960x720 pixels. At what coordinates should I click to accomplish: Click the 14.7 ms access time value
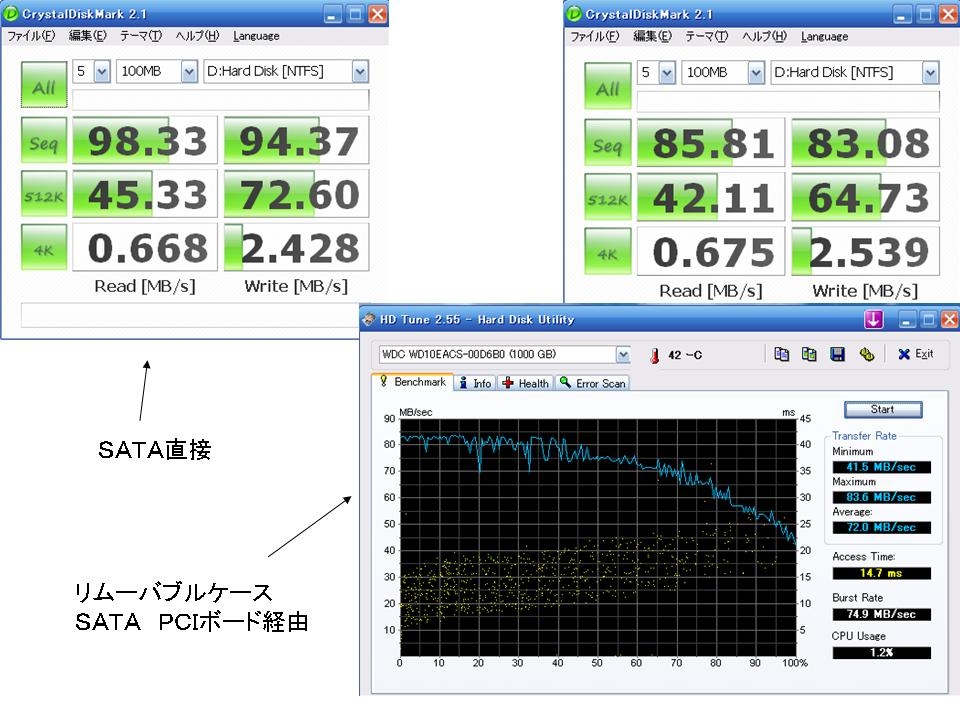[x=881, y=573]
